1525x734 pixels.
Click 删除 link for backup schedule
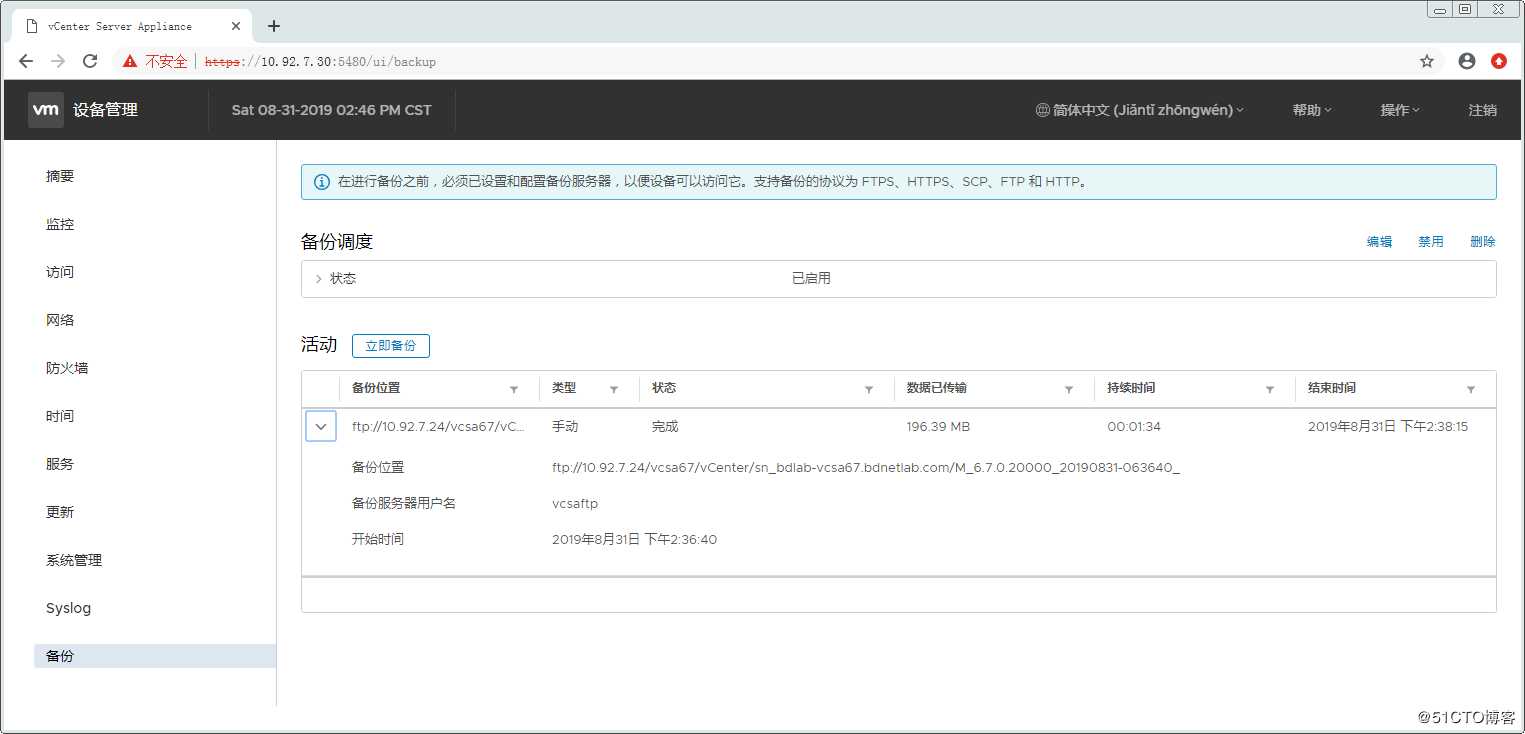pyautogui.click(x=1483, y=242)
